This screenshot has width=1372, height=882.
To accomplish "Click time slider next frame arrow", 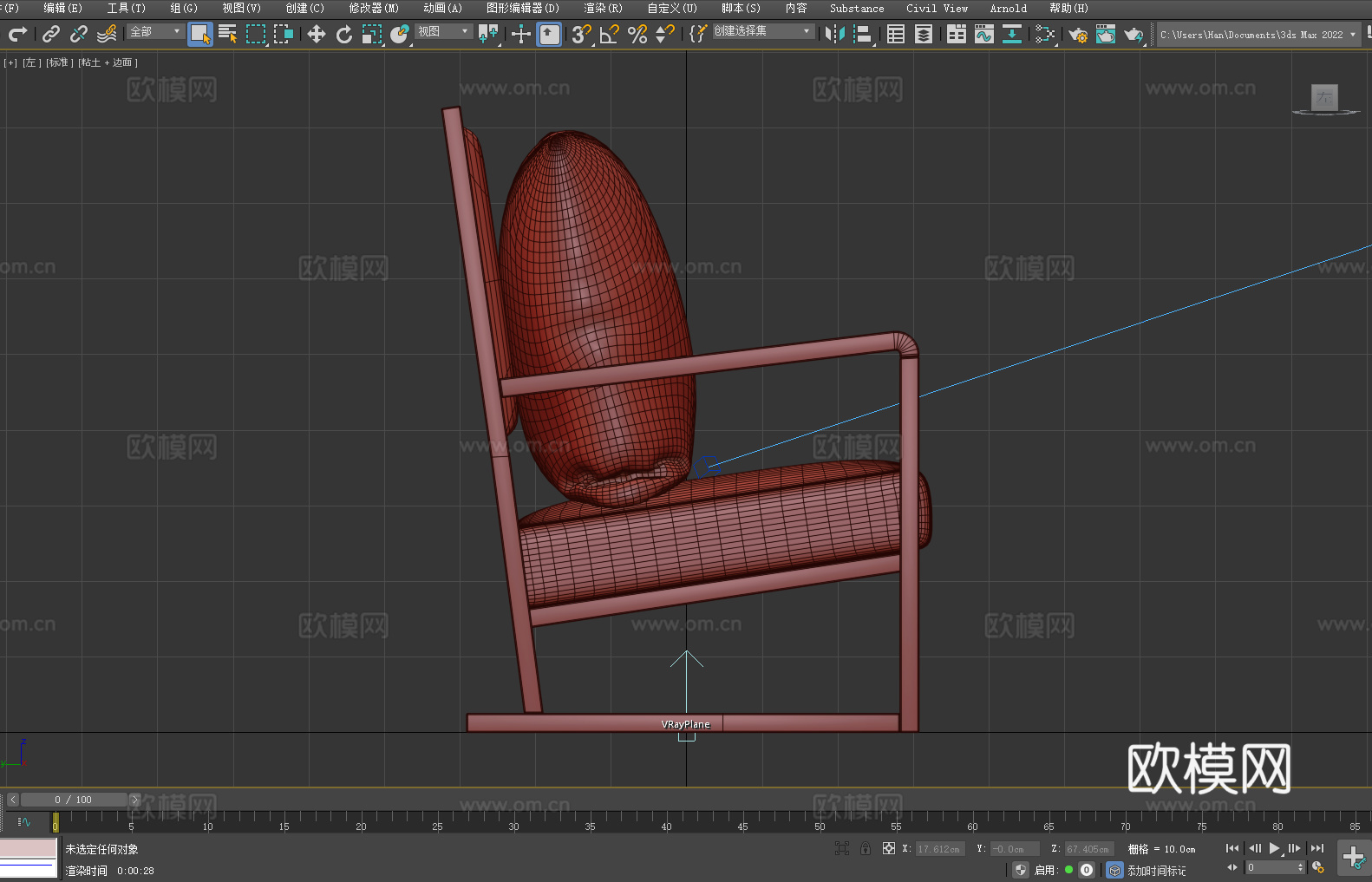I will [134, 800].
